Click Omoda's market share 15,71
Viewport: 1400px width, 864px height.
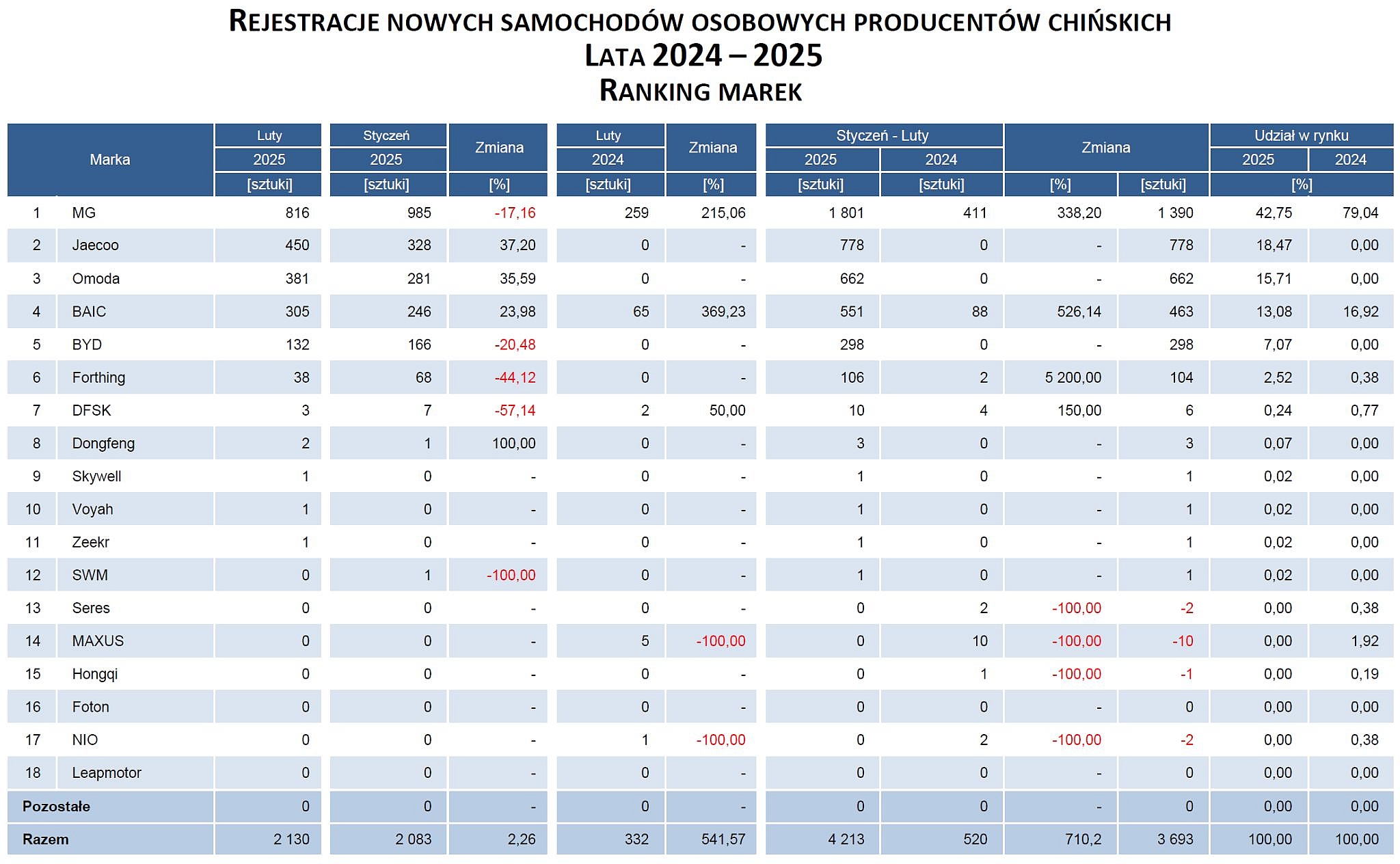pos(1274,278)
